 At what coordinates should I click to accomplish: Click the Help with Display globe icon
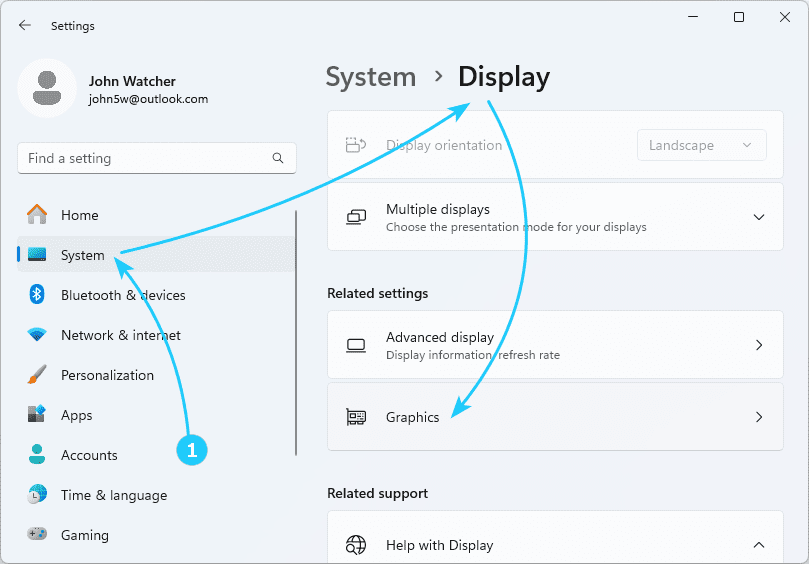coord(356,545)
